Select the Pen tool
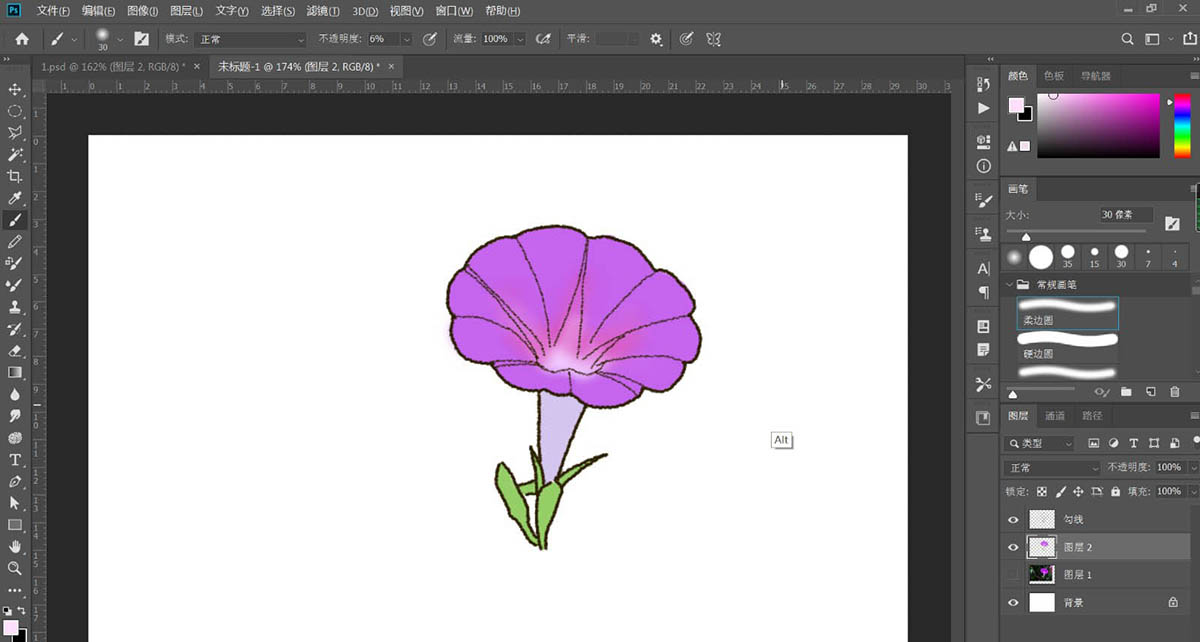 click(15, 481)
